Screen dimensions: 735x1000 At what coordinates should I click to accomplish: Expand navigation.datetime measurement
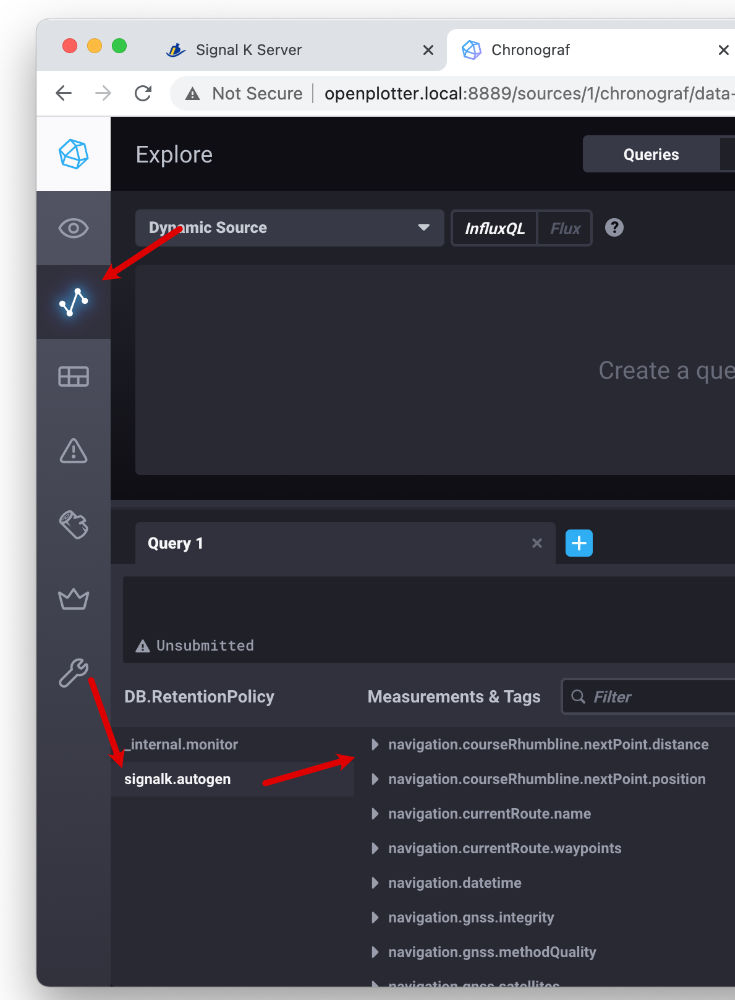pyautogui.click(x=375, y=883)
